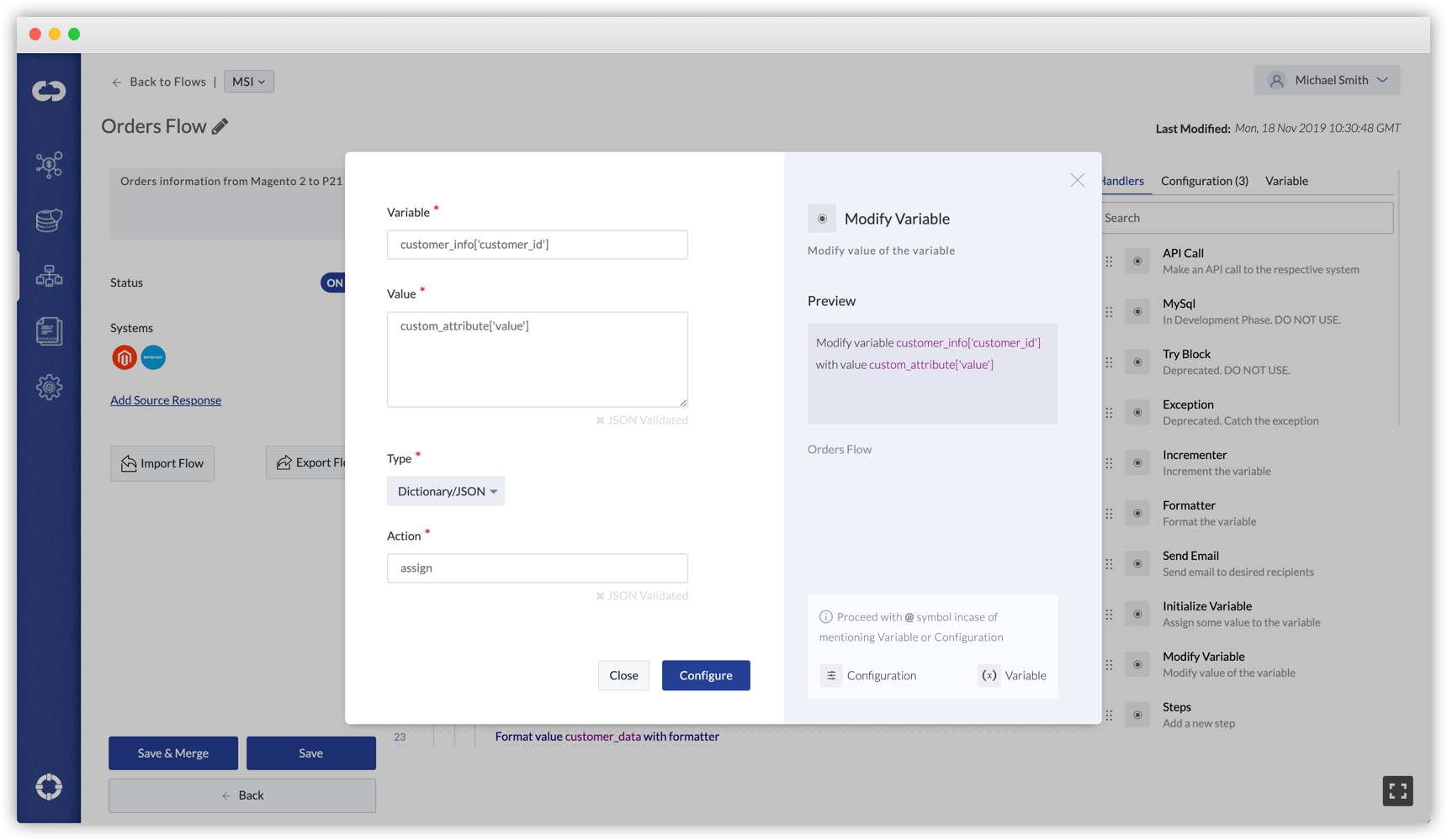
Task: Switch to the Handlers tab
Action: [1123, 181]
